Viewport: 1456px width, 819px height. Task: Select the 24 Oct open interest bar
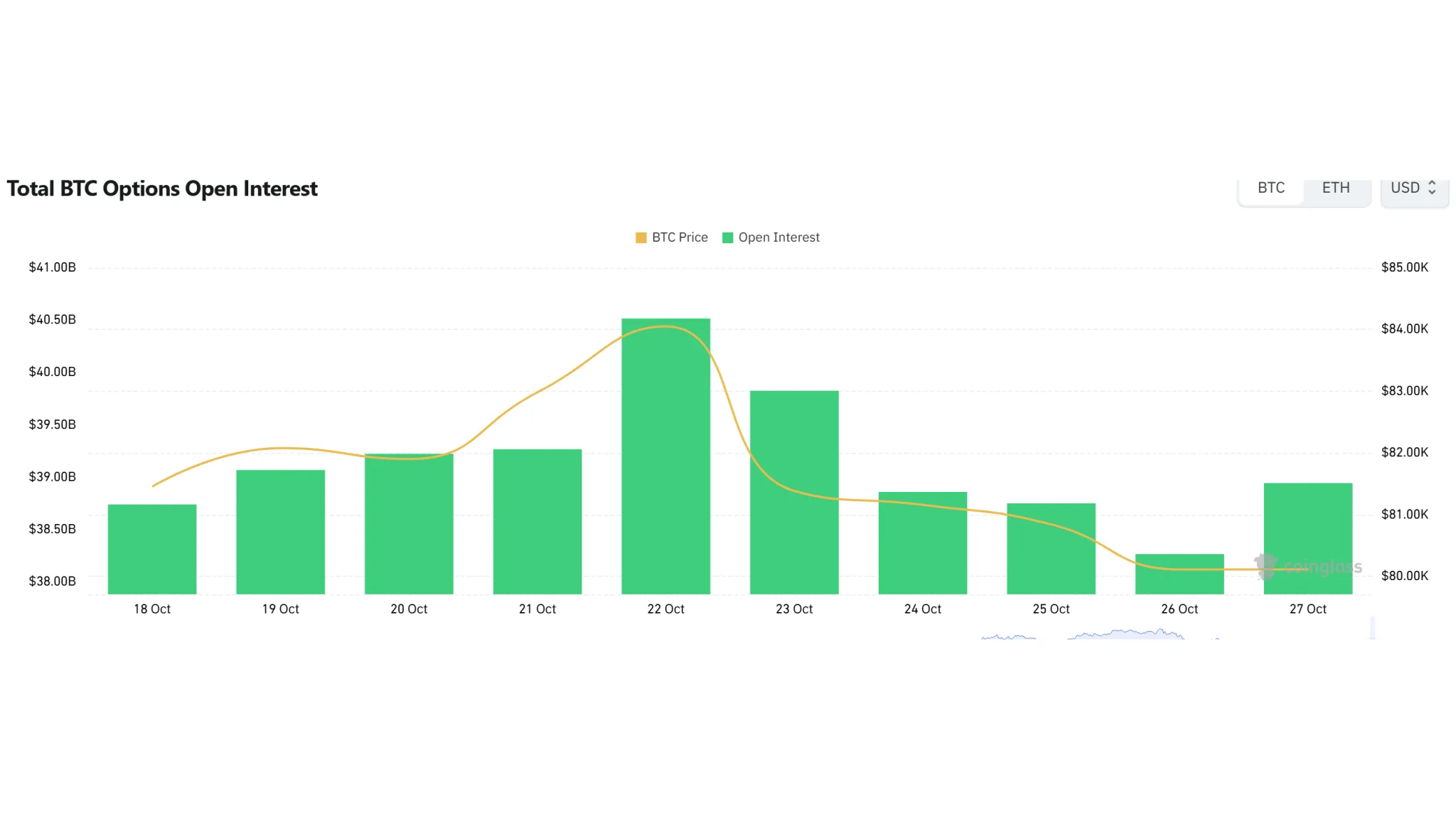click(x=923, y=543)
